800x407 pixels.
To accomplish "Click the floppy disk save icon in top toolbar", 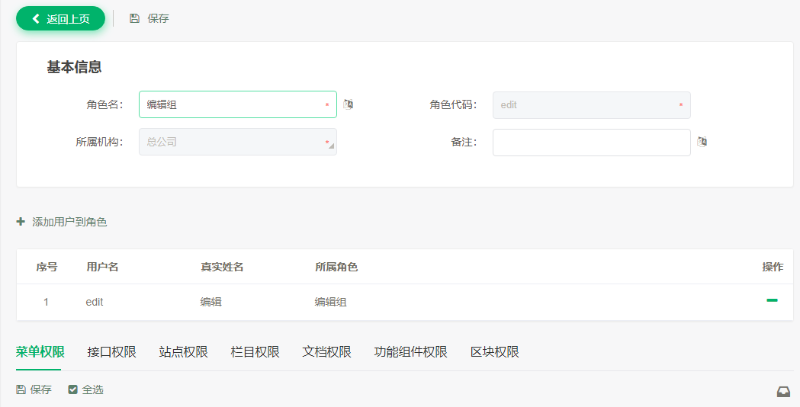I will tap(134, 18).
